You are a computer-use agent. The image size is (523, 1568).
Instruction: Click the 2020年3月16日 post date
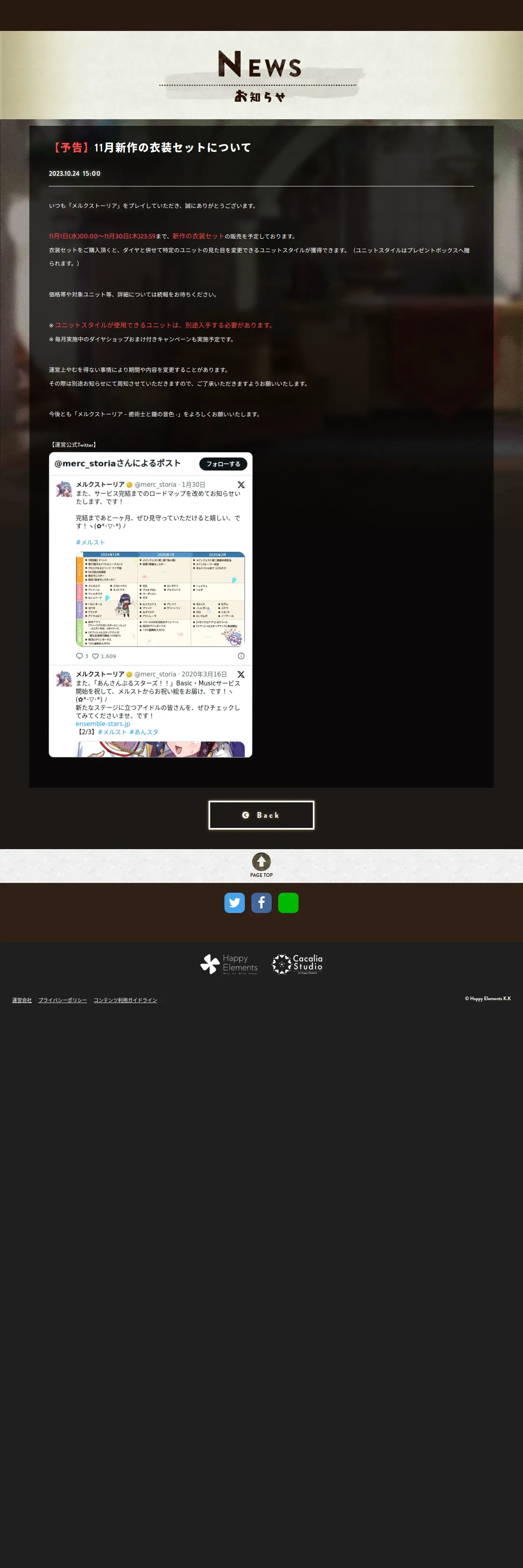click(x=204, y=675)
